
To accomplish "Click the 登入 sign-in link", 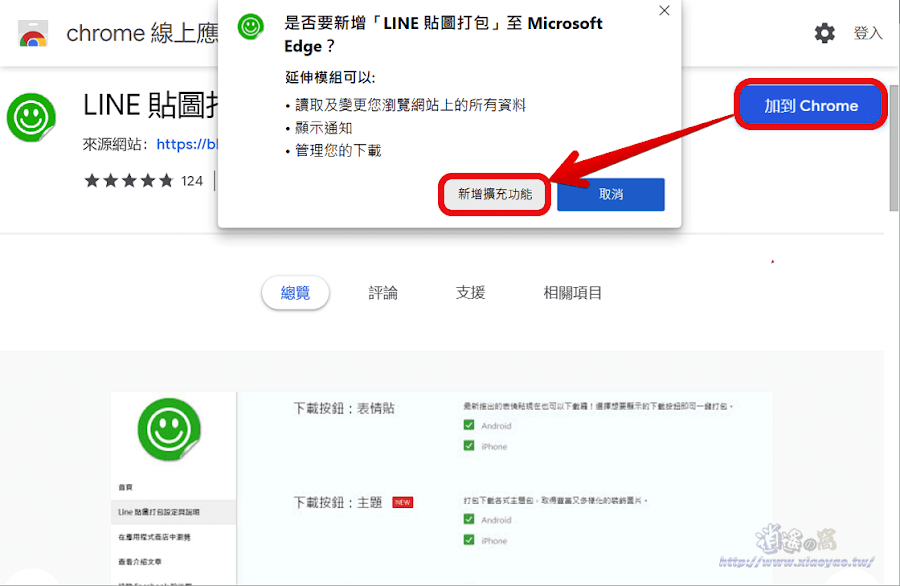I will (867, 33).
